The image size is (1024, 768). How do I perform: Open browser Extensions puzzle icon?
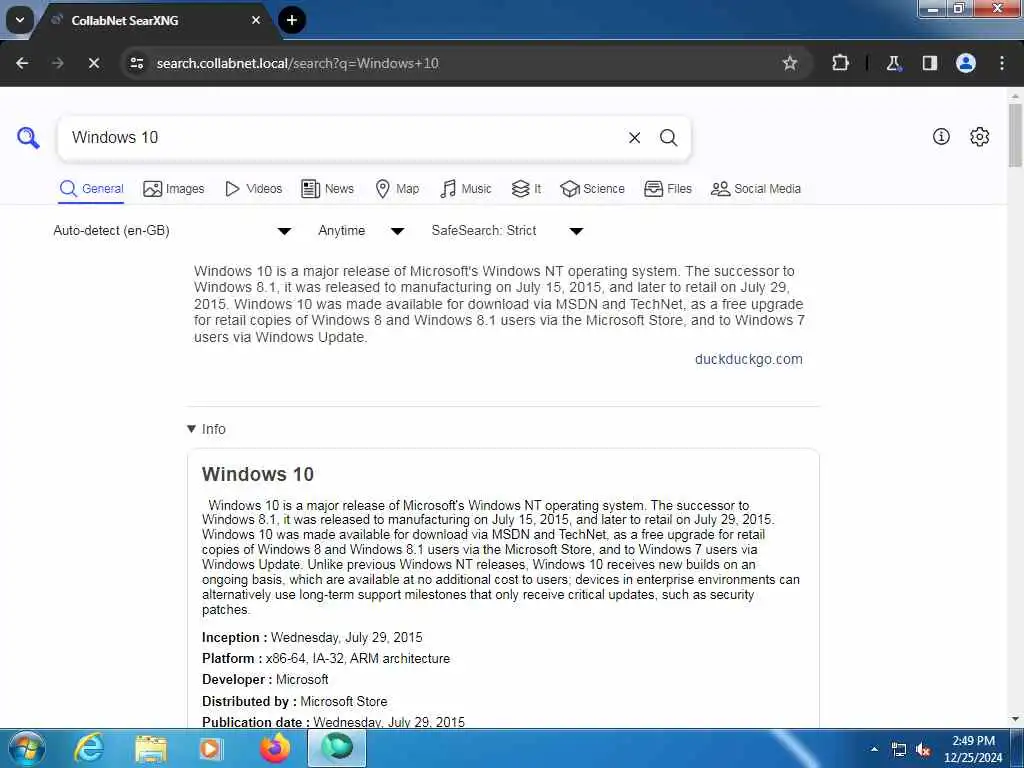click(x=840, y=63)
